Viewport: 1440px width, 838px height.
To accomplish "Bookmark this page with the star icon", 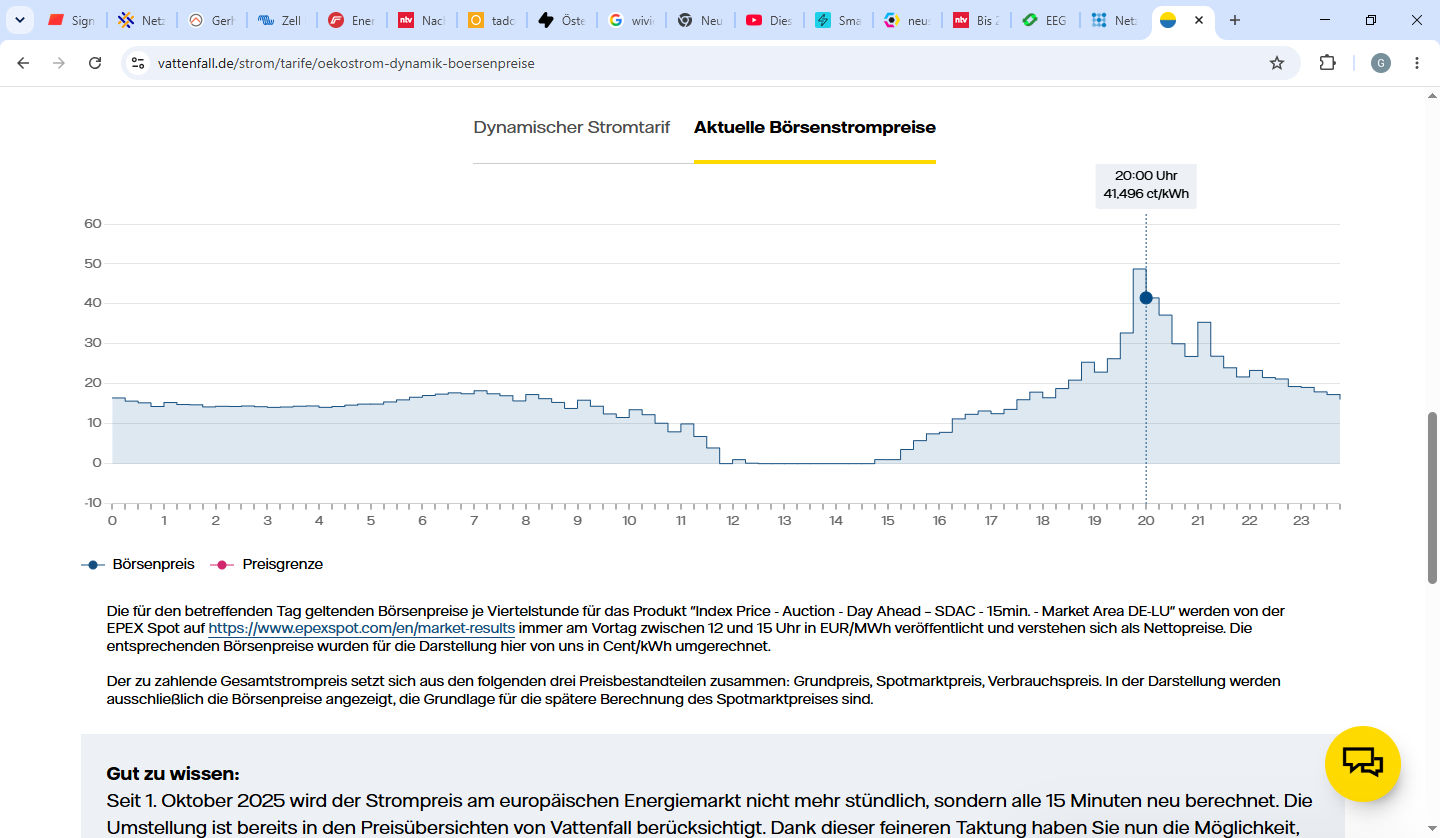I will click(x=1277, y=63).
